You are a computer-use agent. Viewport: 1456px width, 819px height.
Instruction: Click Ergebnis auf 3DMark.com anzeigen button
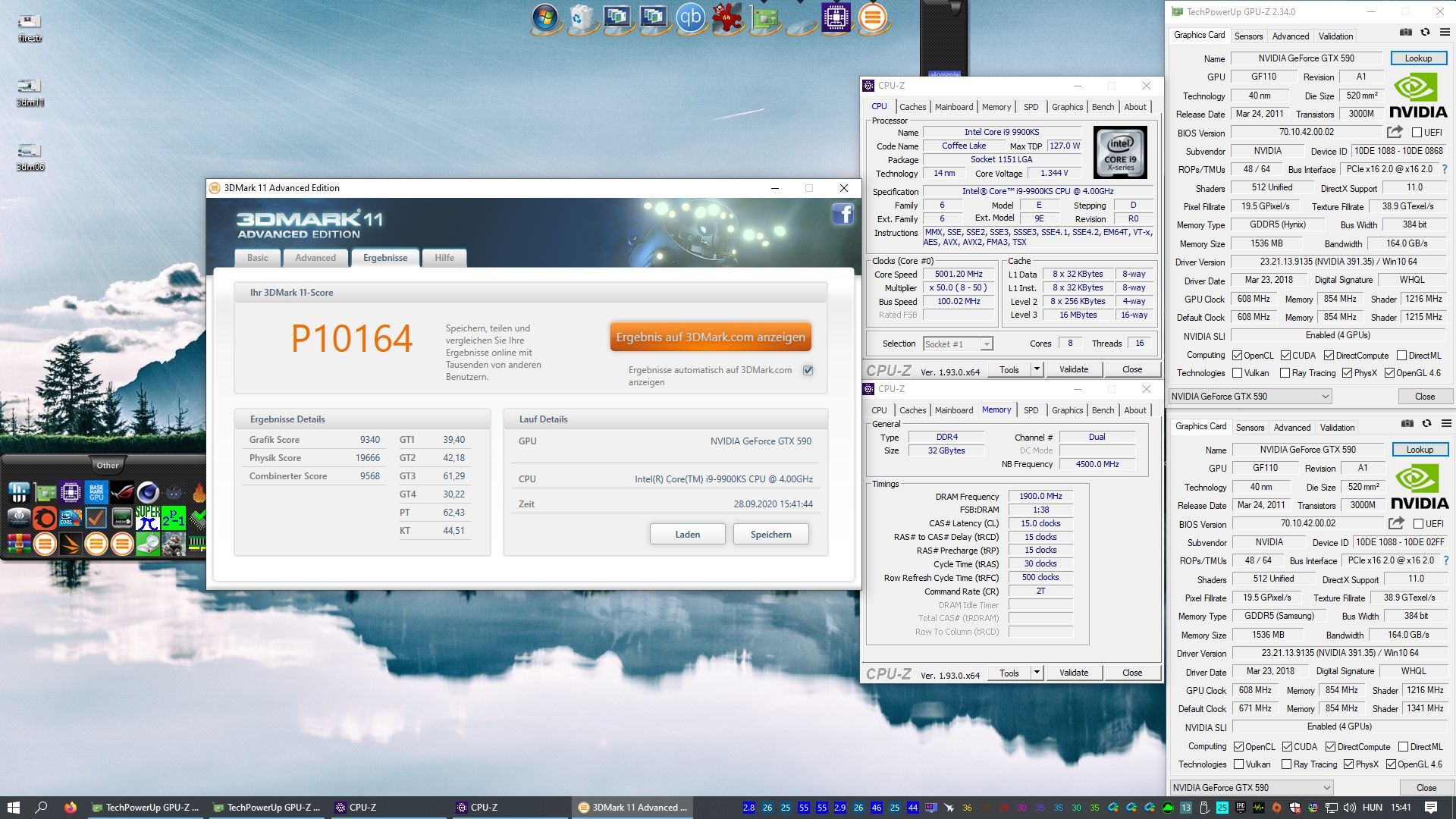(711, 337)
